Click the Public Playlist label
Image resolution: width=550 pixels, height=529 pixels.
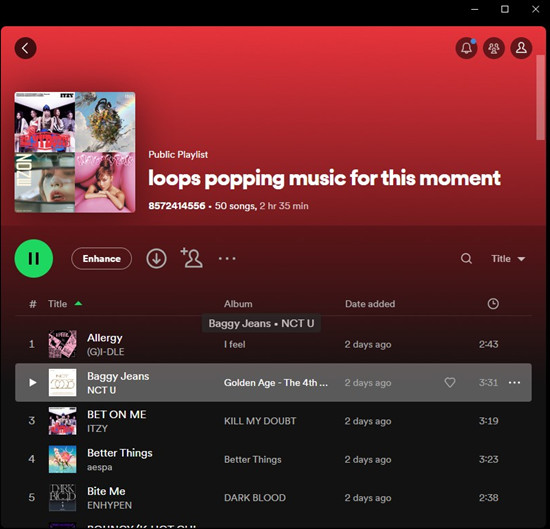click(178, 155)
